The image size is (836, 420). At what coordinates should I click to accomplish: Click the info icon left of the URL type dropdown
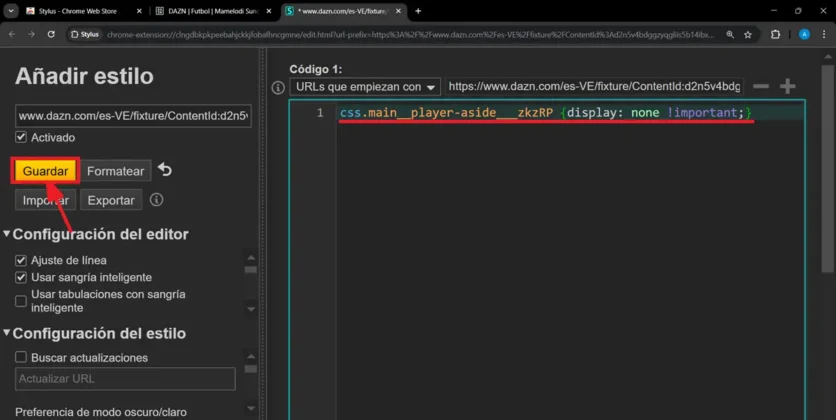point(279,87)
